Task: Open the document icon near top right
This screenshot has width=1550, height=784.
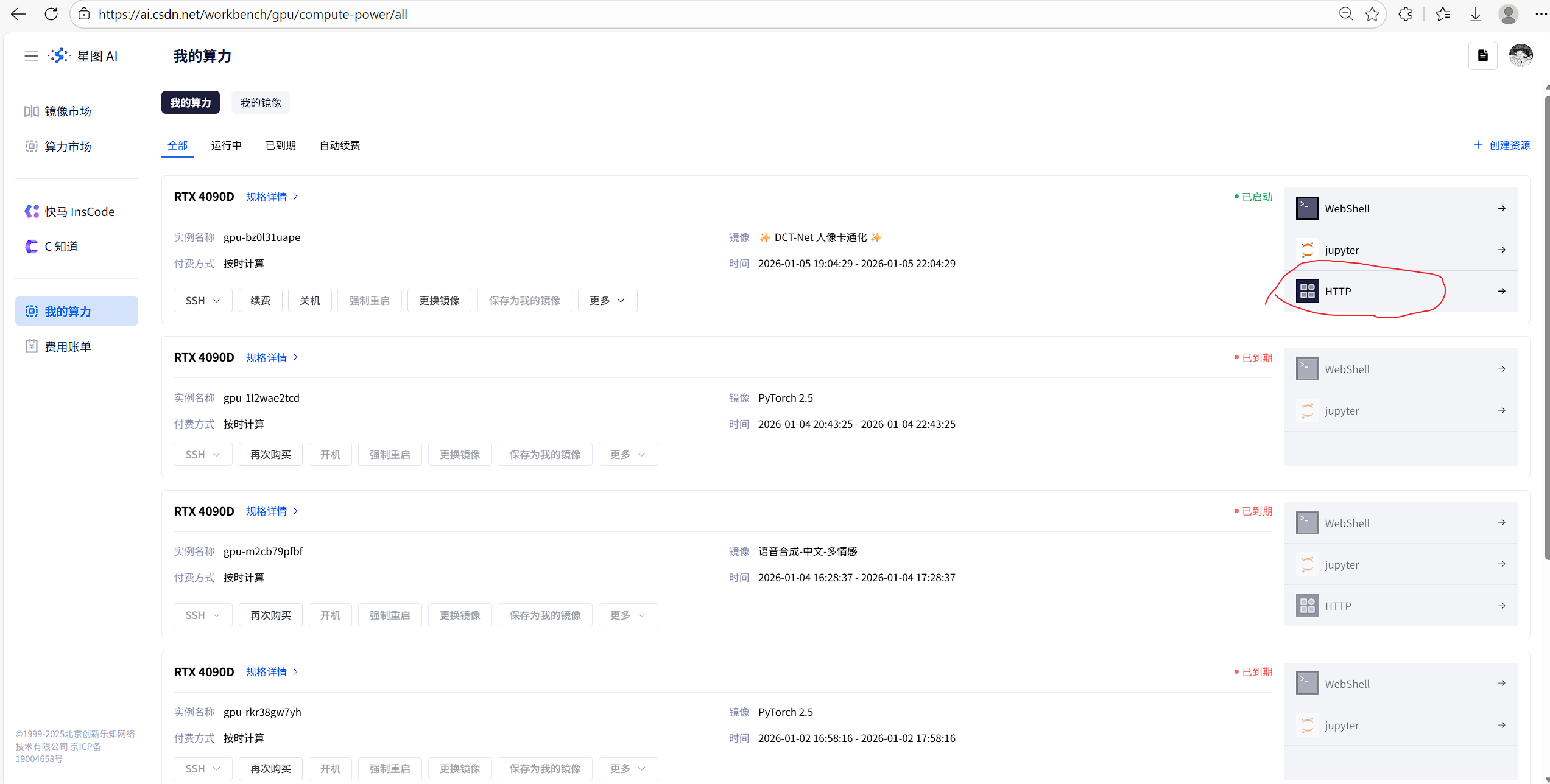Action: point(1483,55)
